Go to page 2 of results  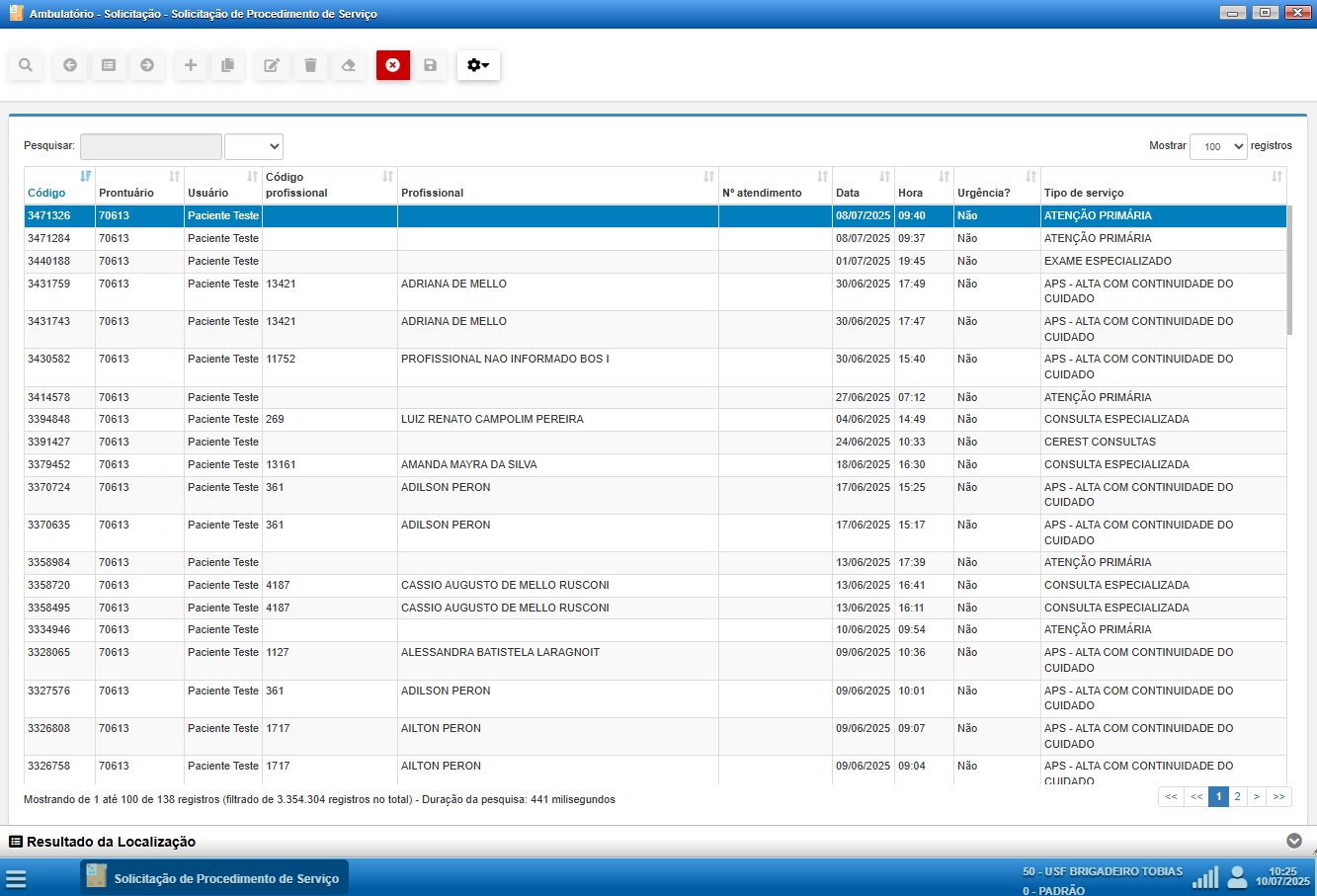coord(1237,796)
